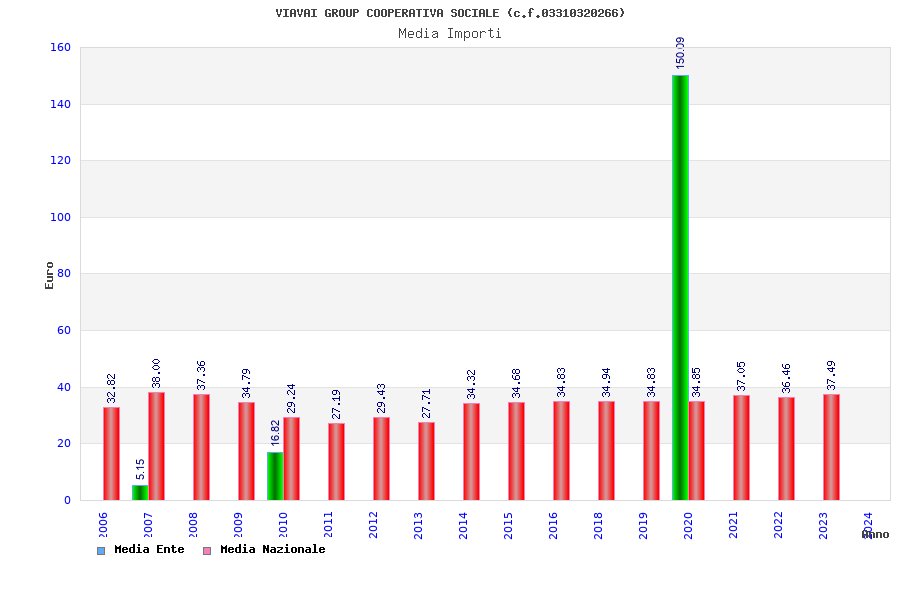Image resolution: width=900 pixels, height=600 pixels.
Task: Click the red 34.32 bar for 2014
Action: (471, 451)
